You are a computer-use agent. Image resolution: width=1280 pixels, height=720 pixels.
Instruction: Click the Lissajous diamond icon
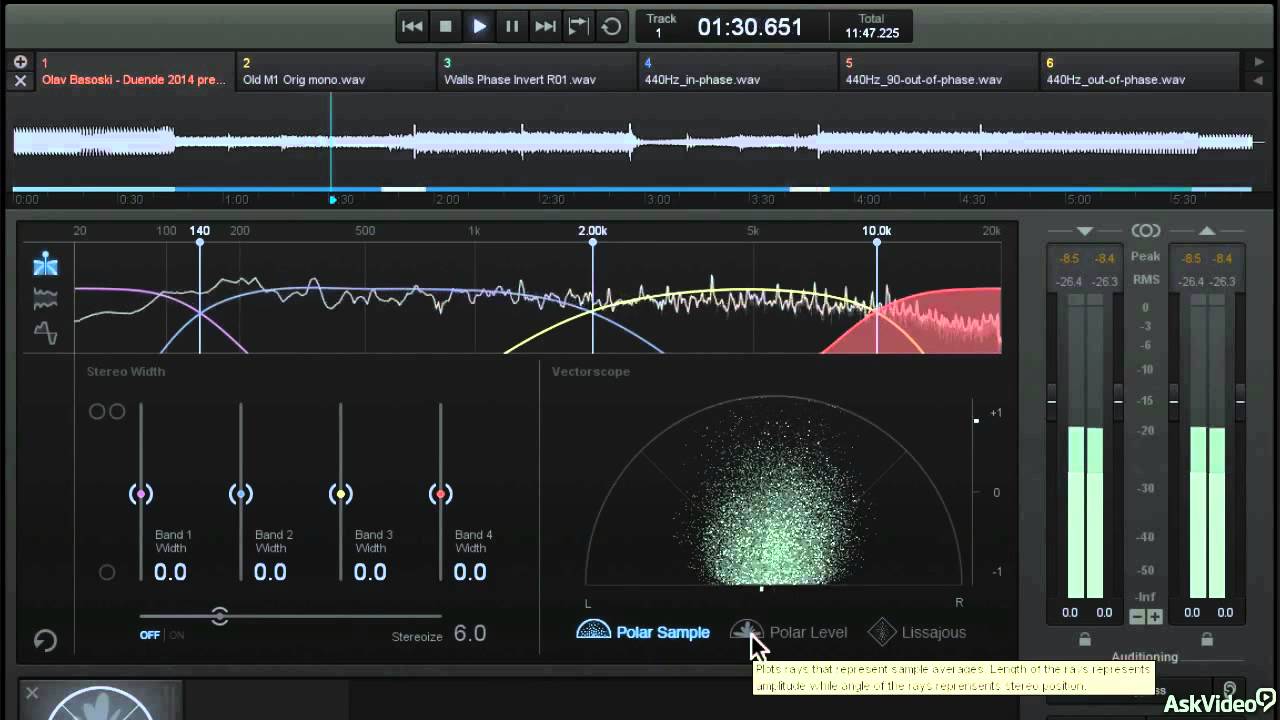882,632
